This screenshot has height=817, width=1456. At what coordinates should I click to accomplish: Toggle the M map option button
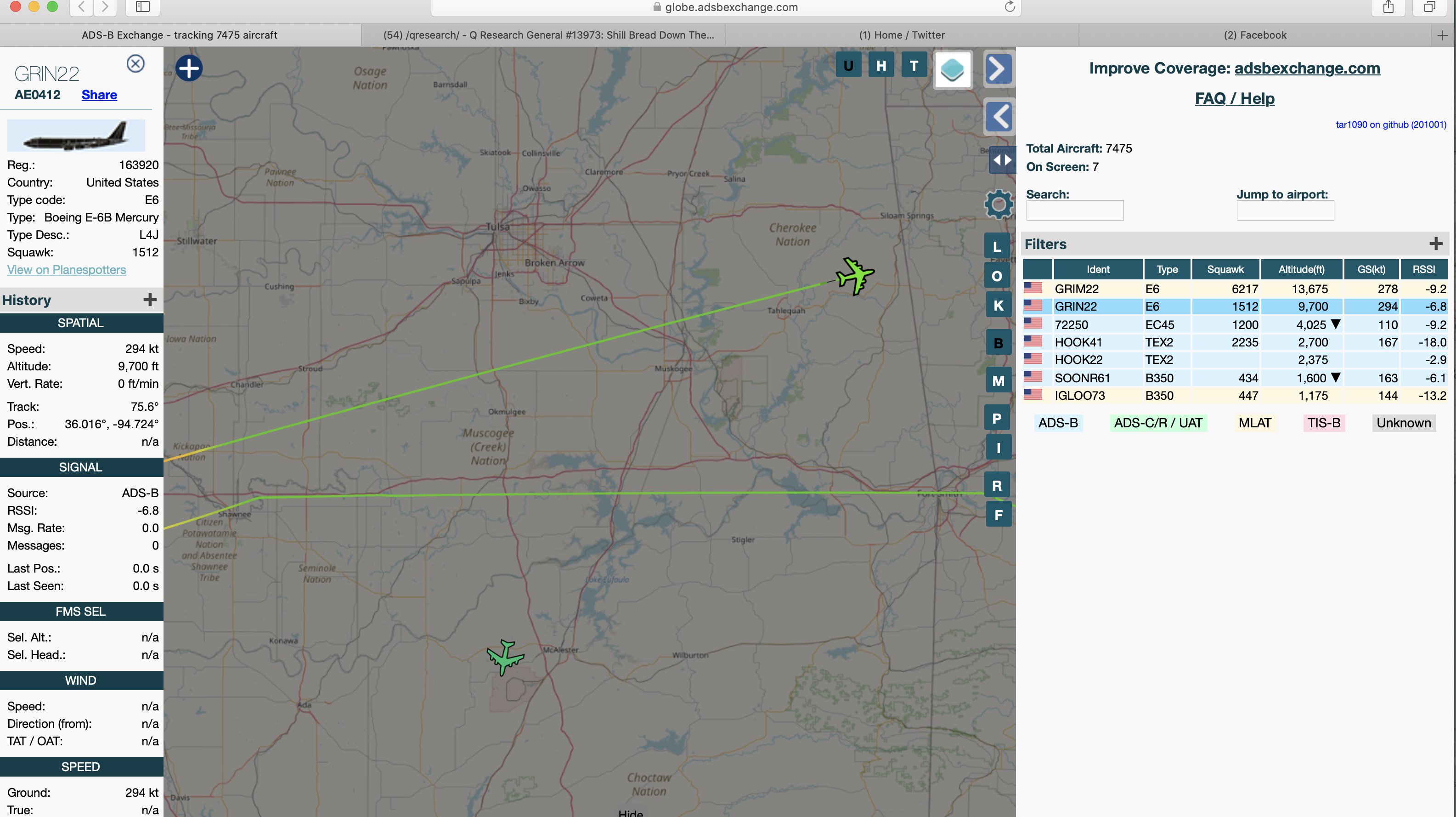[998, 381]
